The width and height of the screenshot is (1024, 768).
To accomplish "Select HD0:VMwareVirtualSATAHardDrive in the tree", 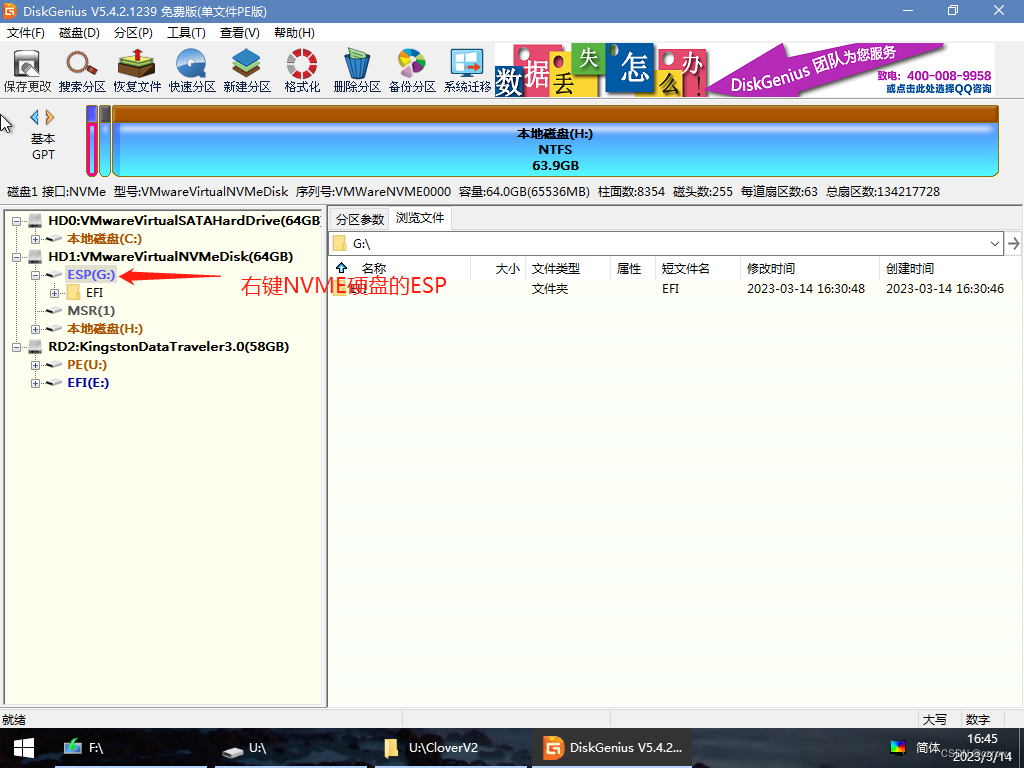I will [184, 221].
